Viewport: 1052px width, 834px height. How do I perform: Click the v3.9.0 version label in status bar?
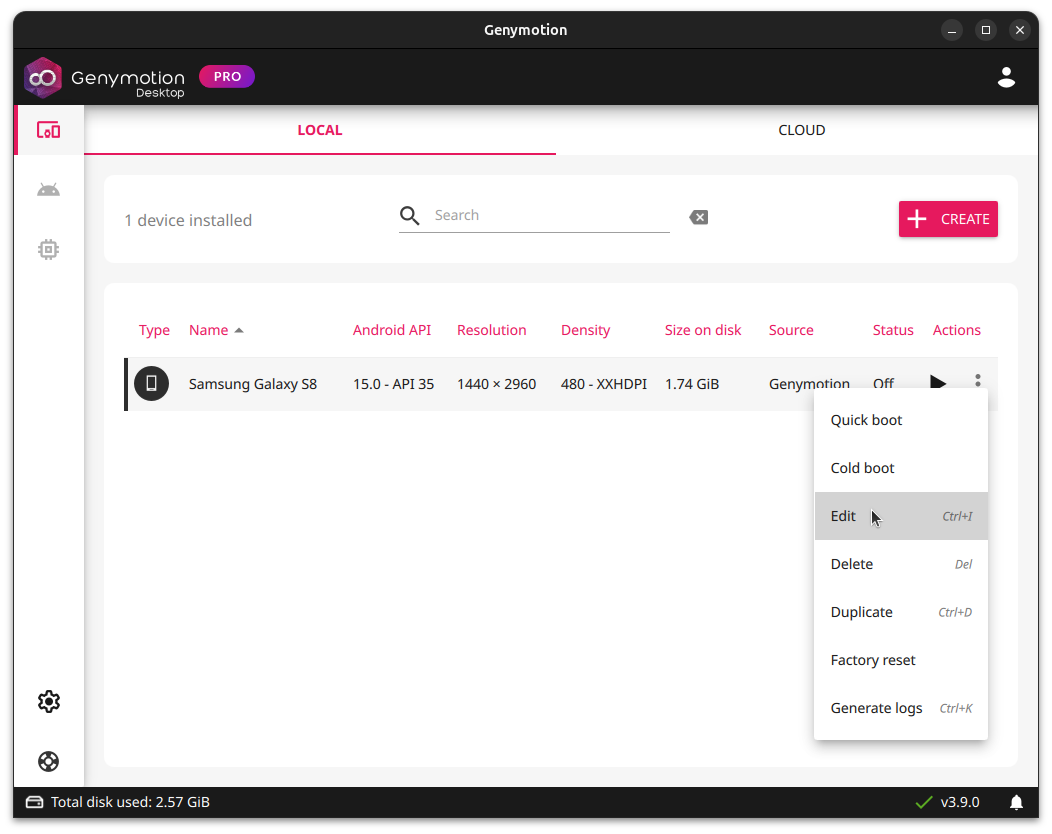[960, 801]
